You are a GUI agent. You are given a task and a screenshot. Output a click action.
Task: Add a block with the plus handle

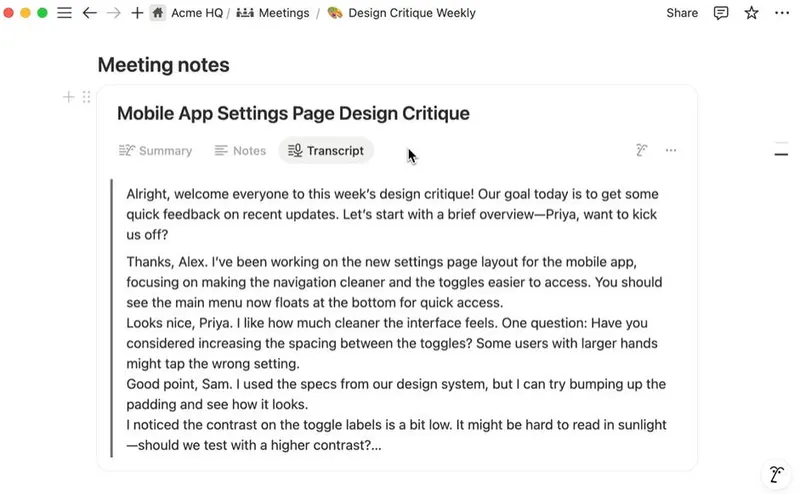pyautogui.click(x=68, y=97)
